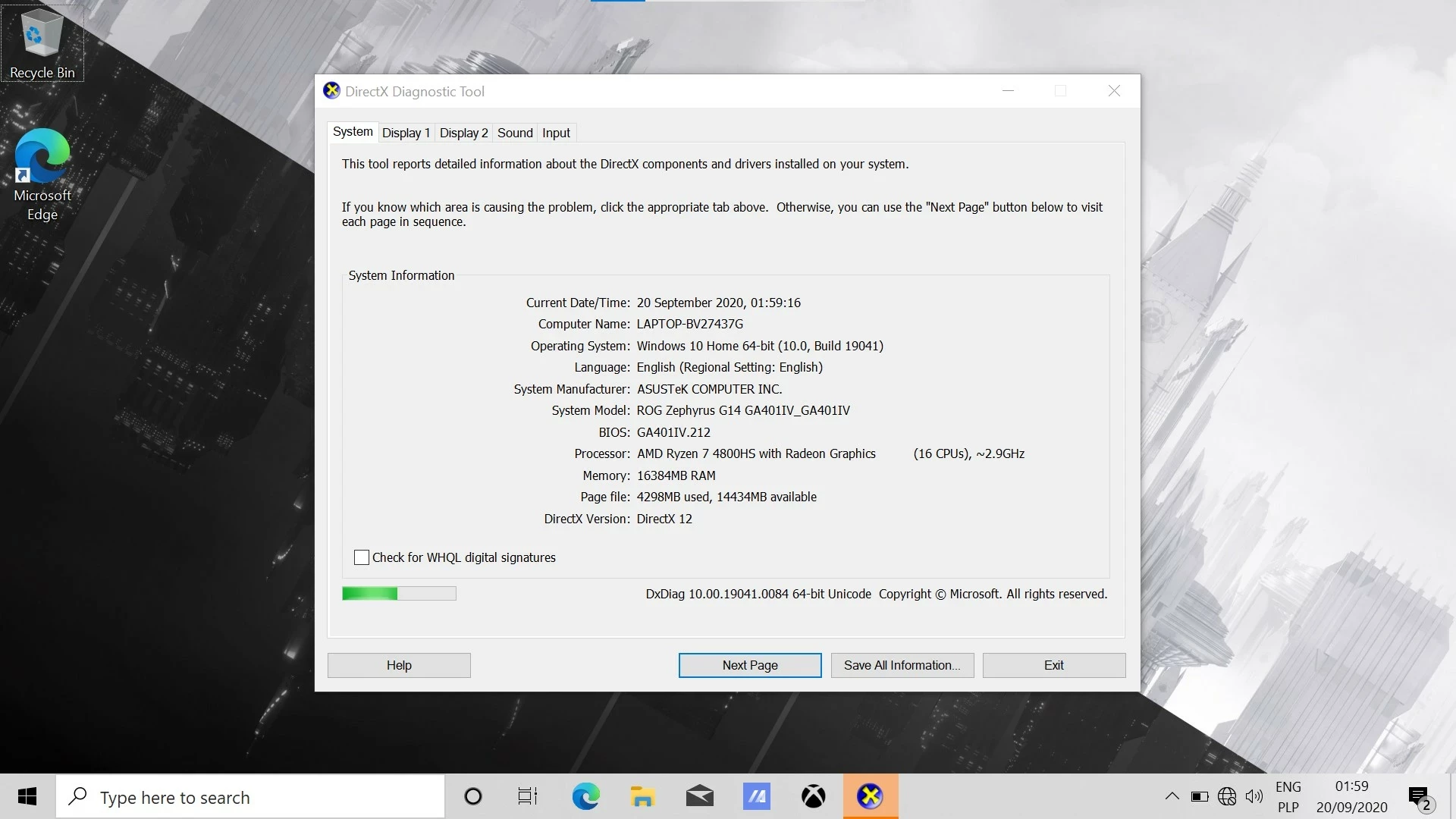Click the DirectX Version value DirectX 12
The width and height of the screenshot is (1456, 819).
pos(664,519)
